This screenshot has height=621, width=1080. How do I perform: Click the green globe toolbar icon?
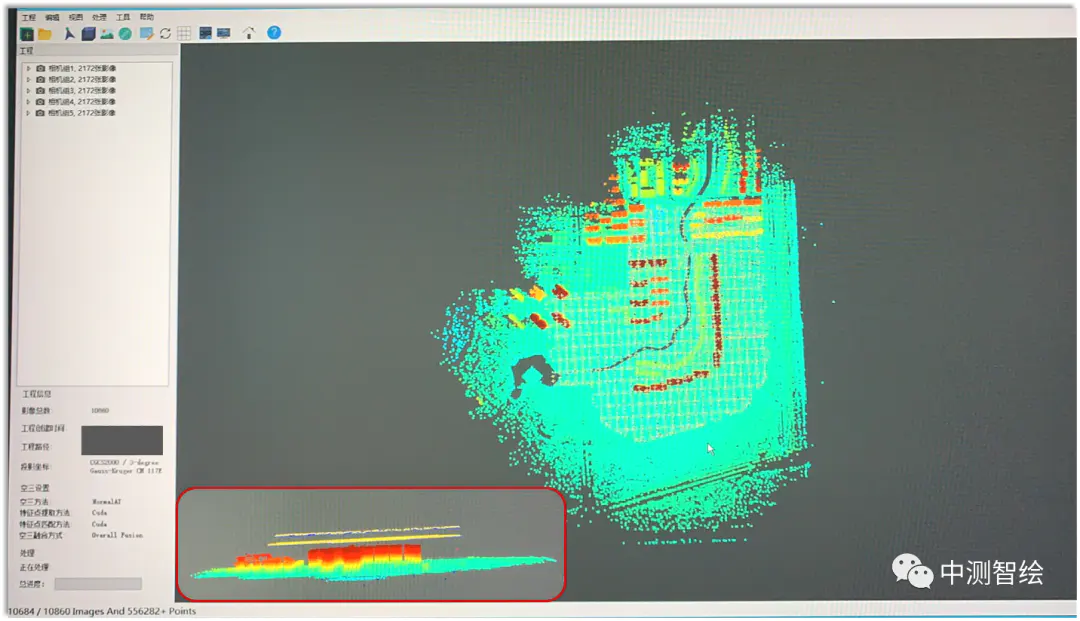click(125, 33)
